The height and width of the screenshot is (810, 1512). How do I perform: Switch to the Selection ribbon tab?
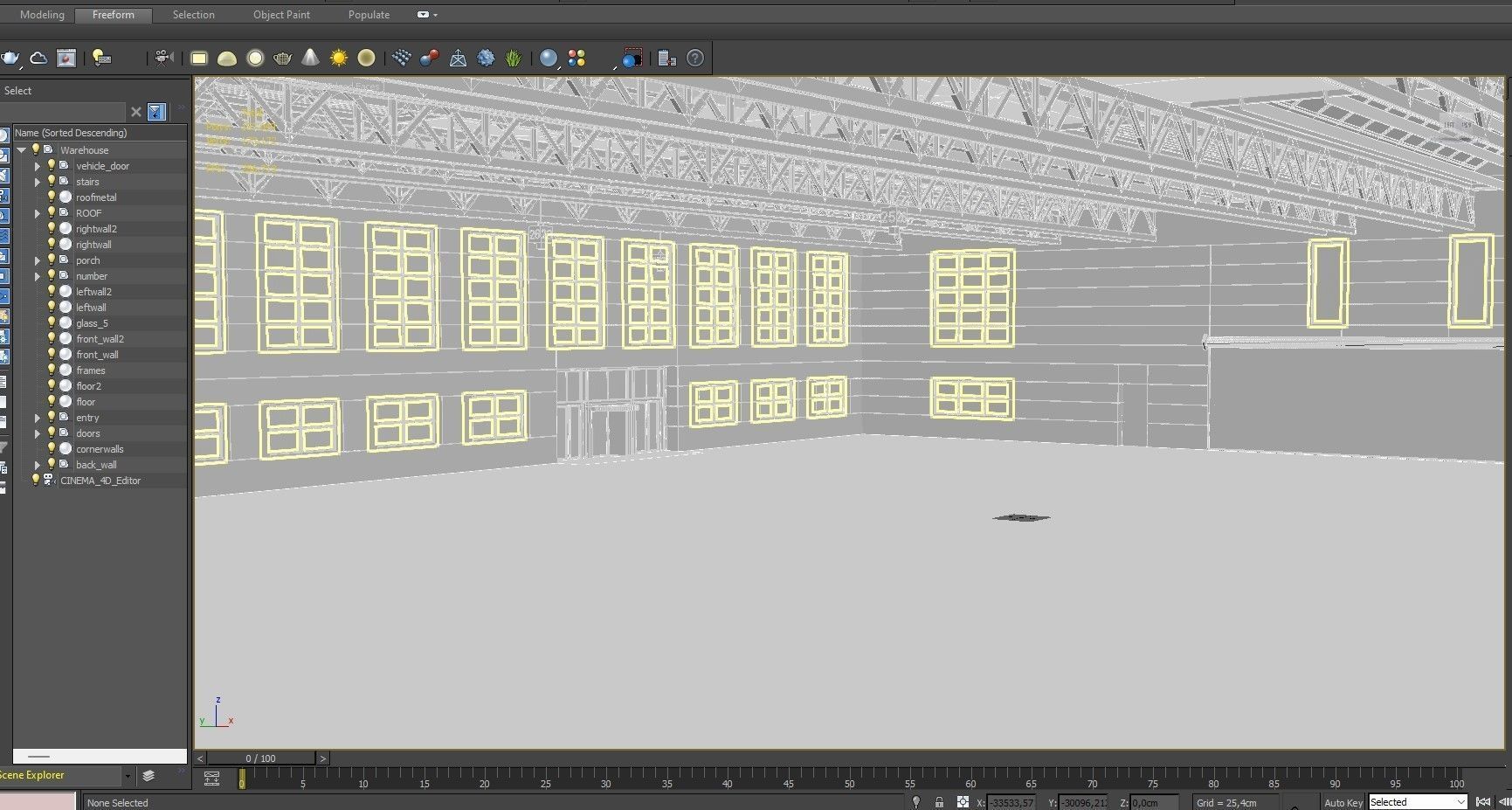[x=194, y=15]
